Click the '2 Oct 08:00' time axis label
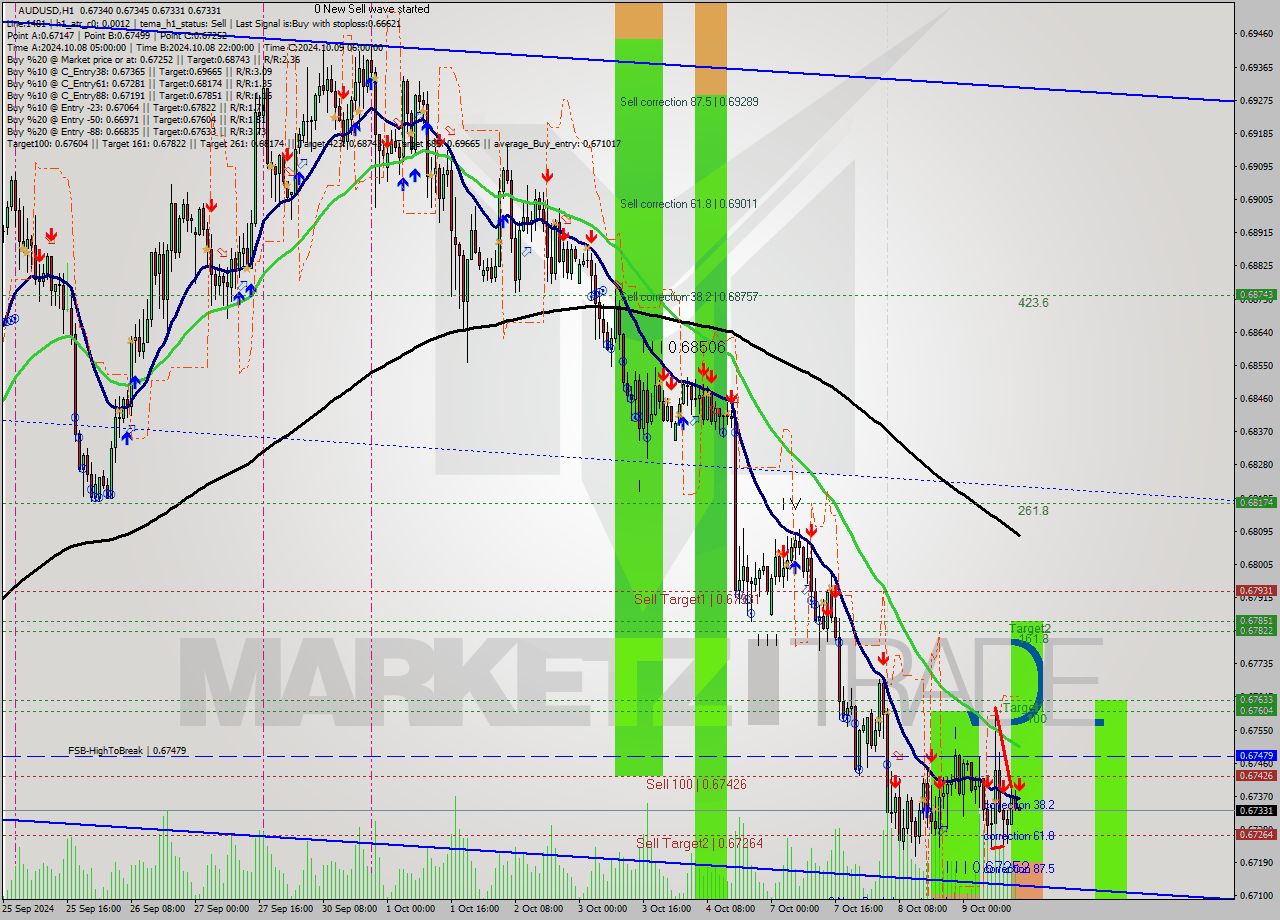The image size is (1280, 920). tap(540, 909)
